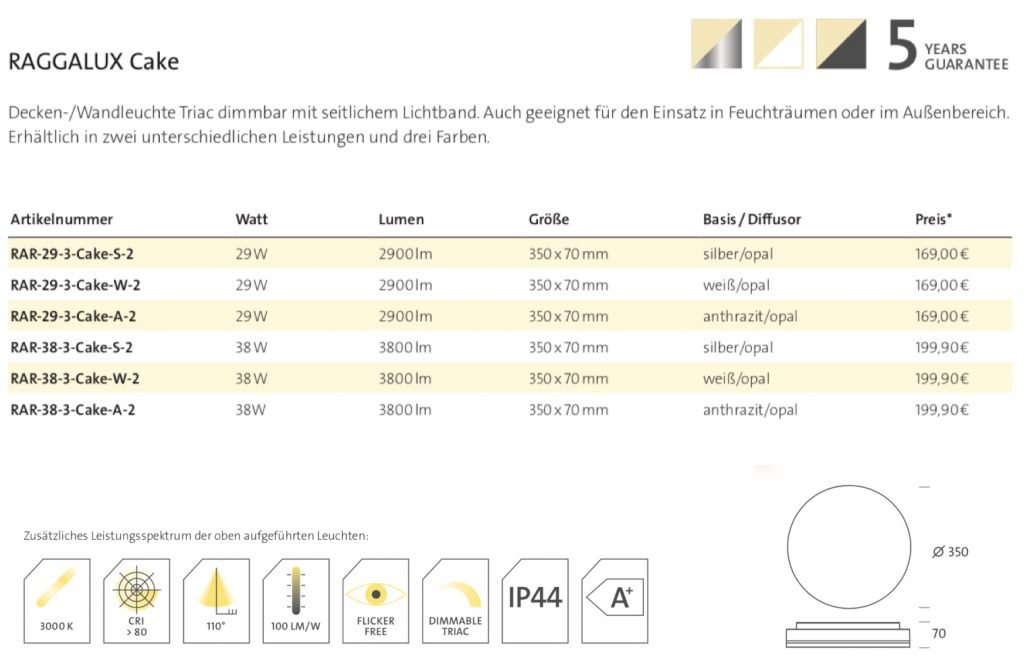
Task: Click 29 W in RAR-29-3-Cake-A-2 row
Action: pyautogui.click(x=251, y=317)
